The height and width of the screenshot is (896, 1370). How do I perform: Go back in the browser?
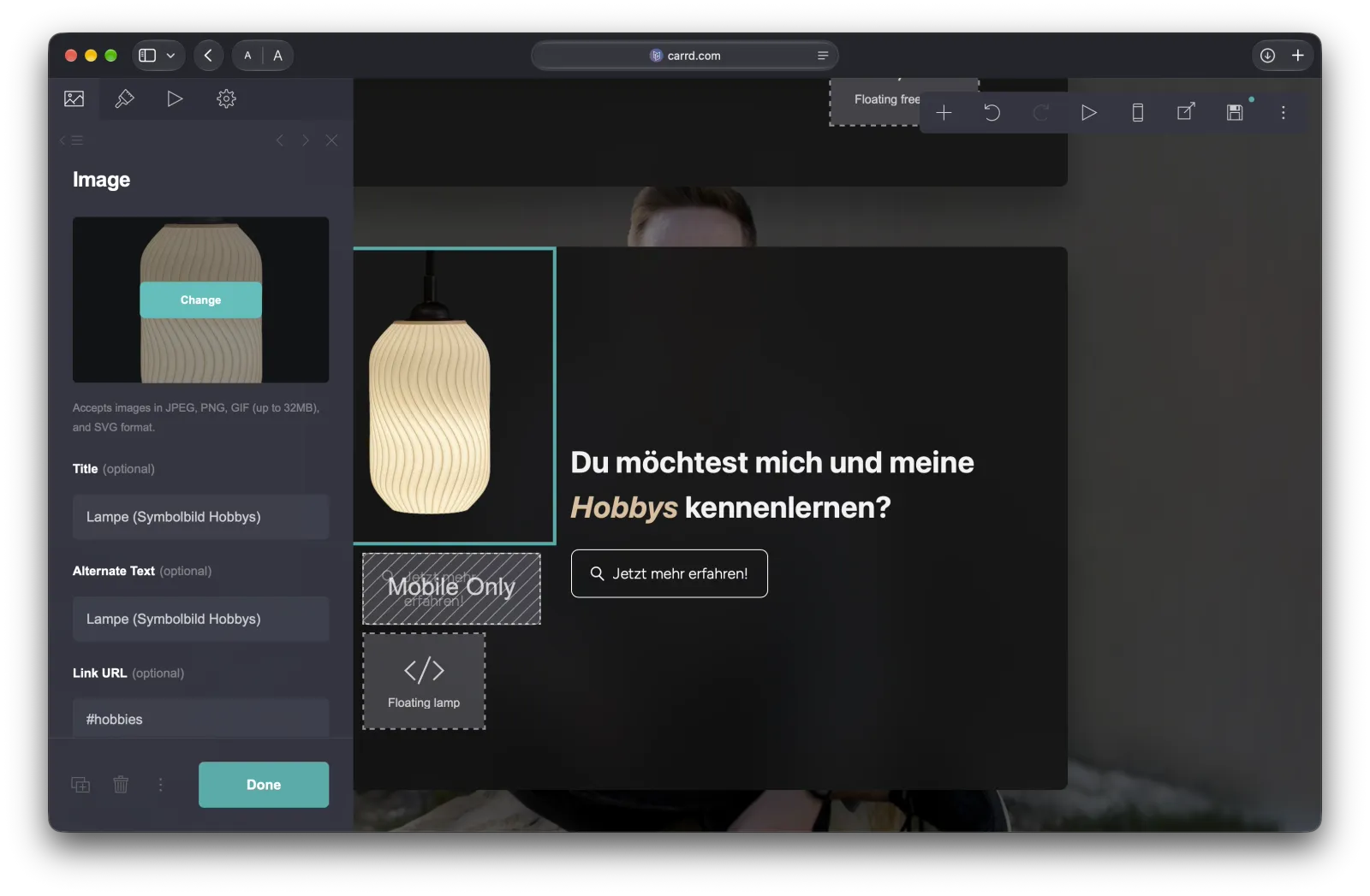[x=208, y=56]
